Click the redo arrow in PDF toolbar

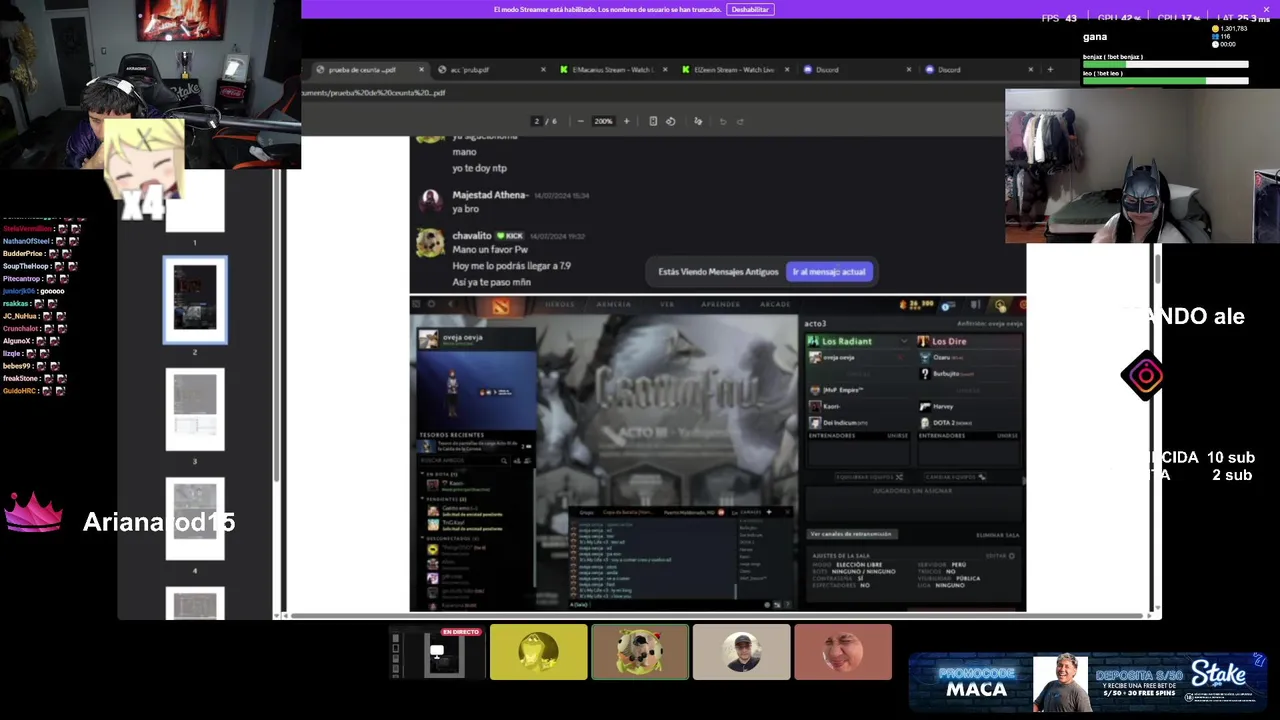(x=740, y=121)
